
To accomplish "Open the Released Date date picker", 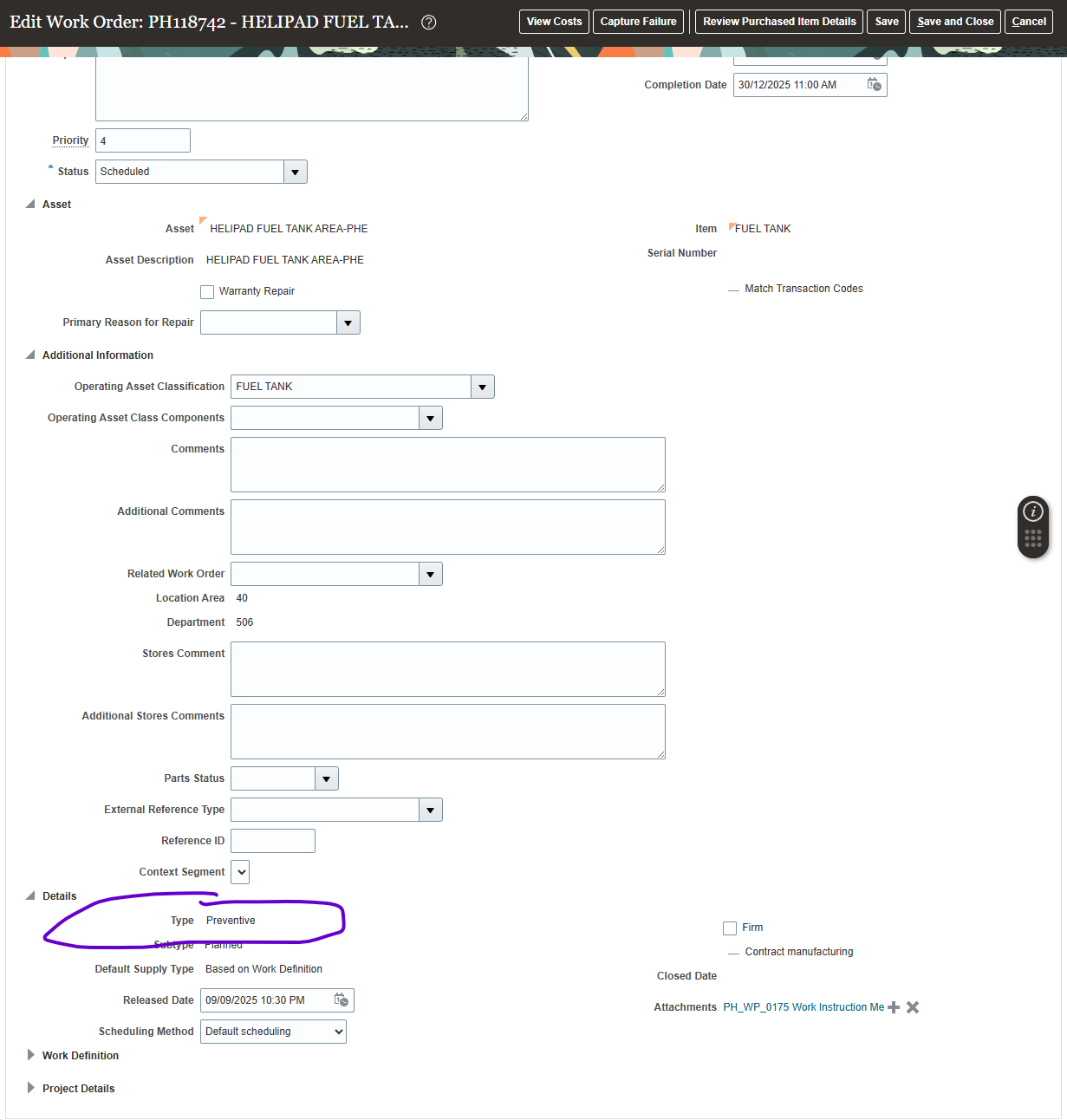I will (341, 1000).
